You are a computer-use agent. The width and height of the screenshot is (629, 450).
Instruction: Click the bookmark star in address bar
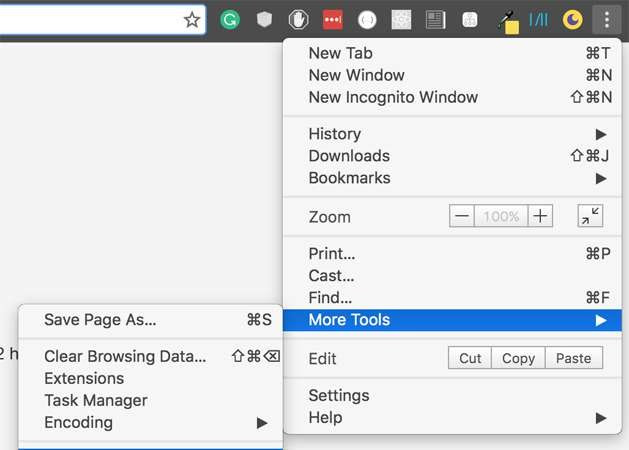[x=192, y=20]
